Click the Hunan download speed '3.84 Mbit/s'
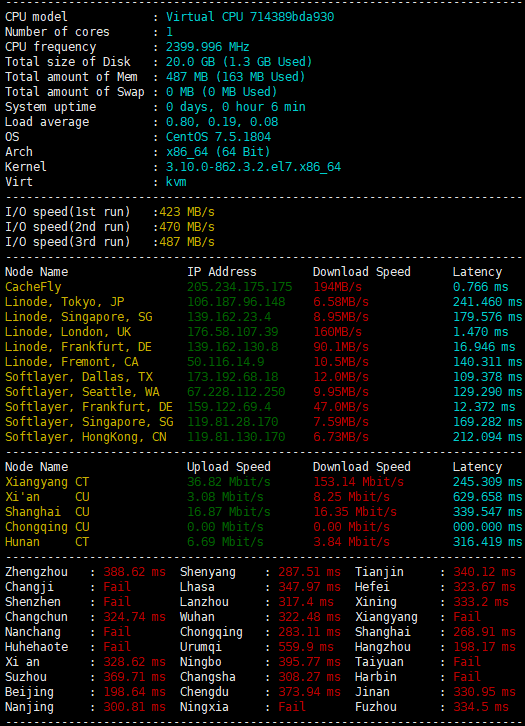This screenshot has width=525, height=726. tap(352, 542)
